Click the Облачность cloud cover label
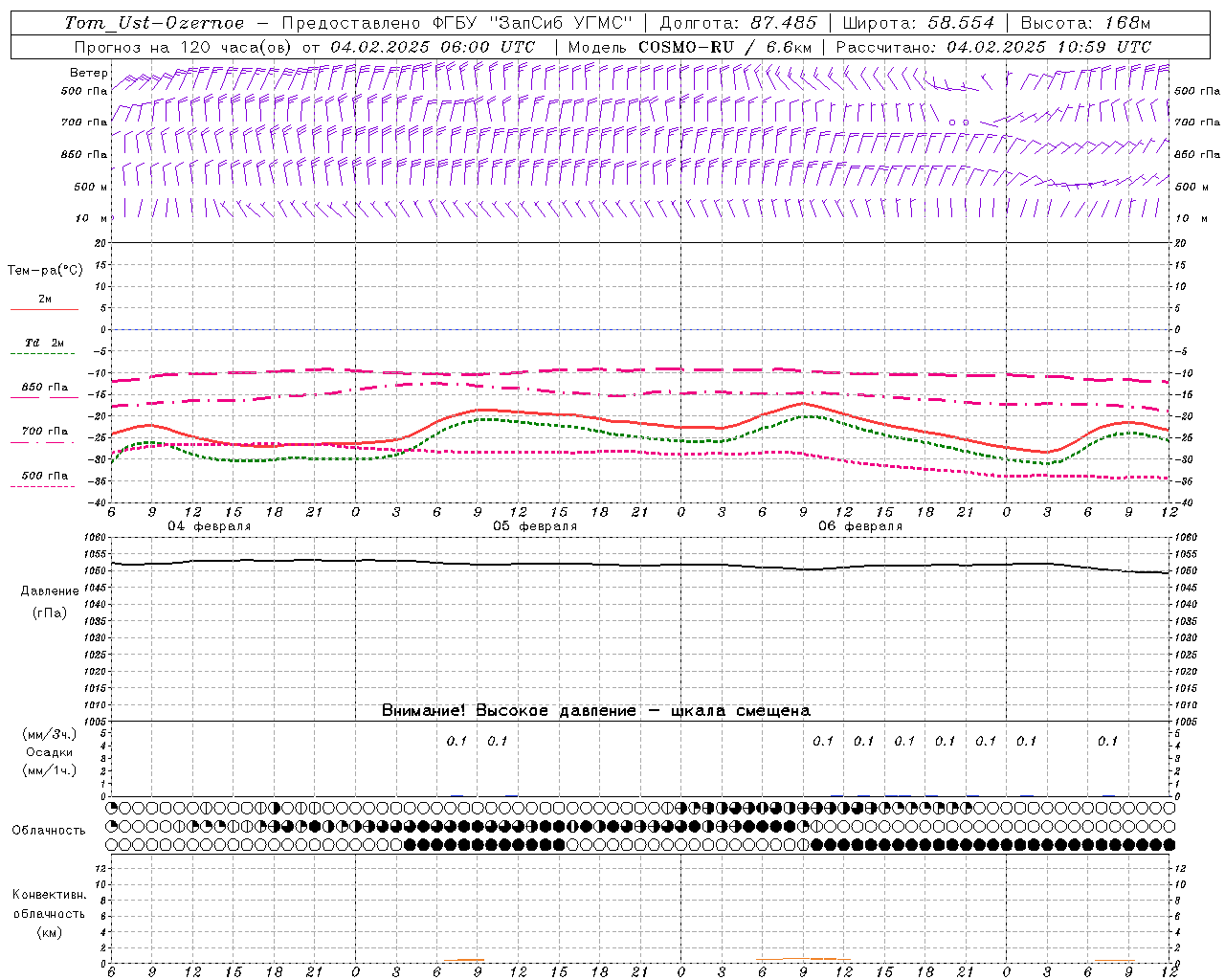 49,831
